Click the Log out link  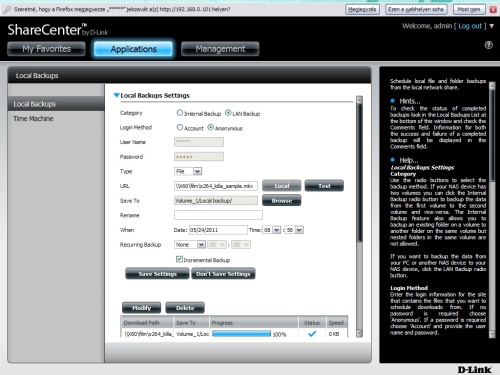[x=470, y=26]
